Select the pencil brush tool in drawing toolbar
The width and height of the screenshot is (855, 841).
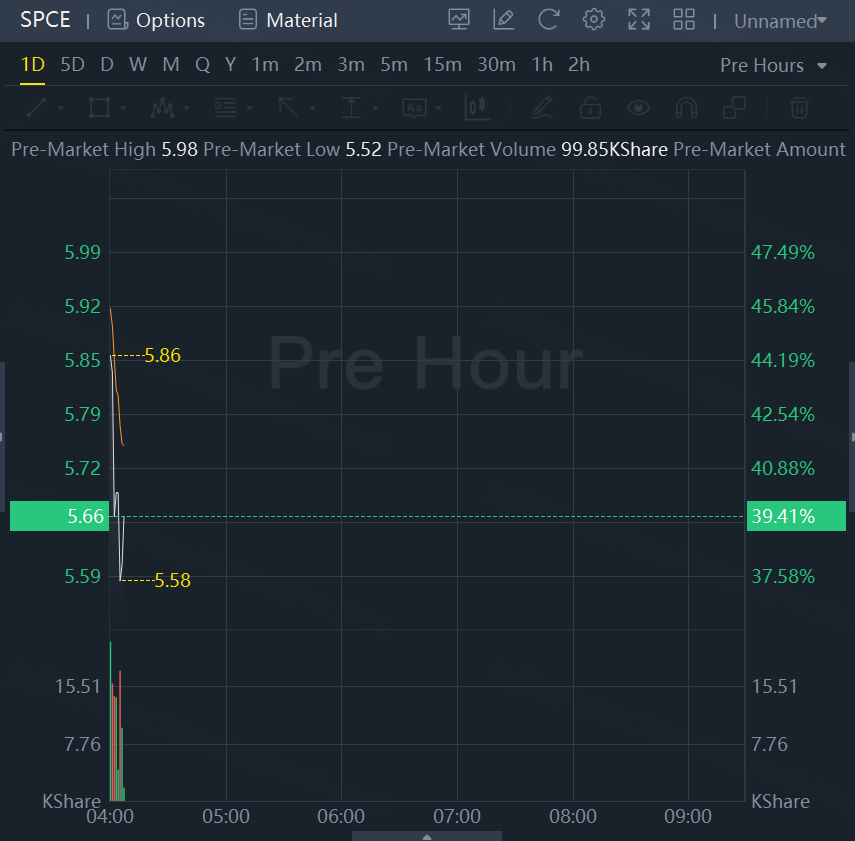click(x=542, y=107)
